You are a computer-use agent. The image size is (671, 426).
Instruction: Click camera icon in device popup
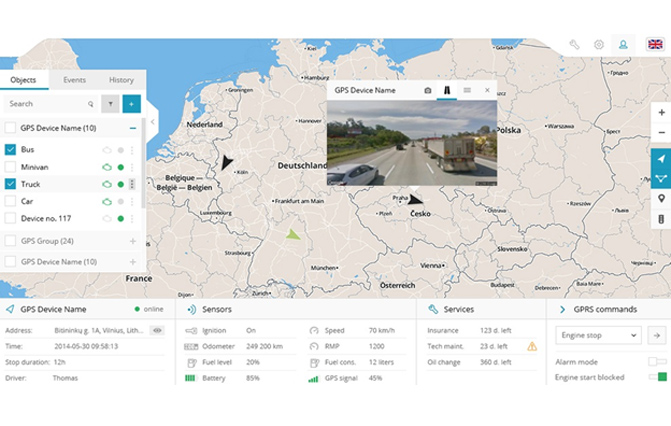[x=427, y=90]
